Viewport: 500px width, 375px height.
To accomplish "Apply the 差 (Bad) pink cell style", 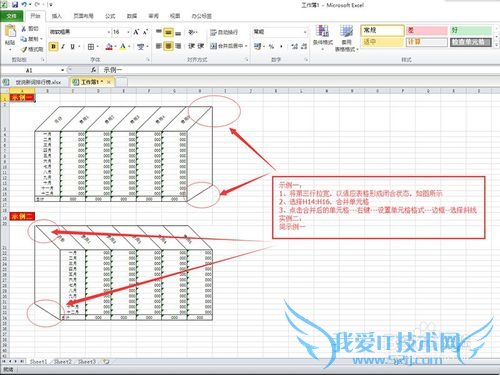I will [427, 30].
